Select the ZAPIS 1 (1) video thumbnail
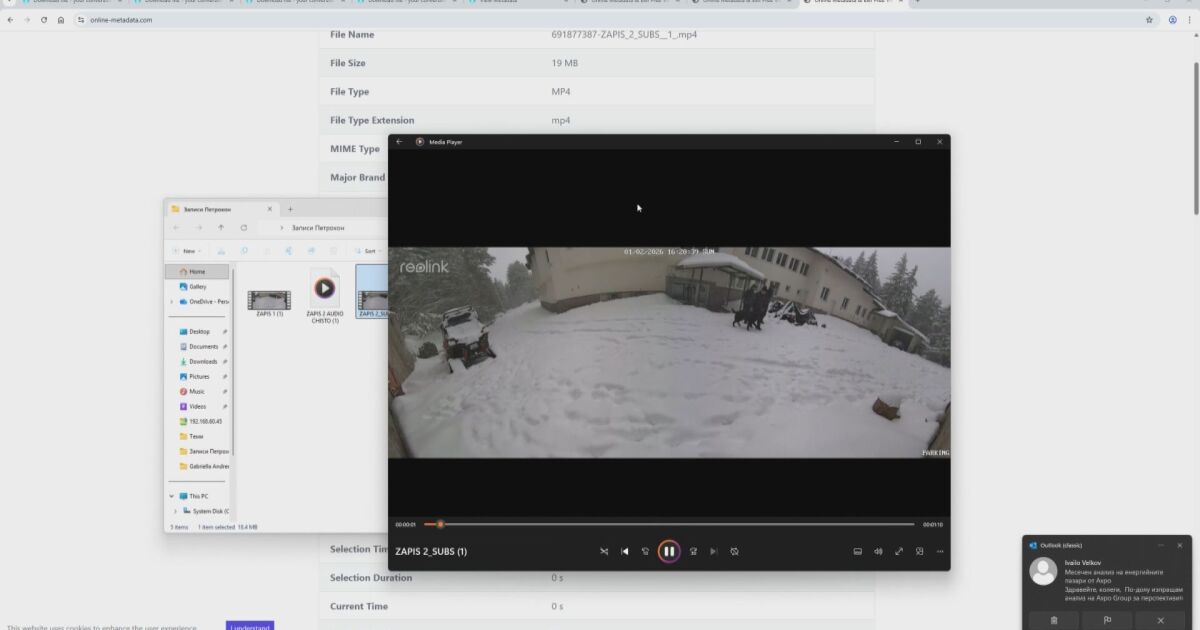This screenshot has height=630, width=1200. coord(269,300)
